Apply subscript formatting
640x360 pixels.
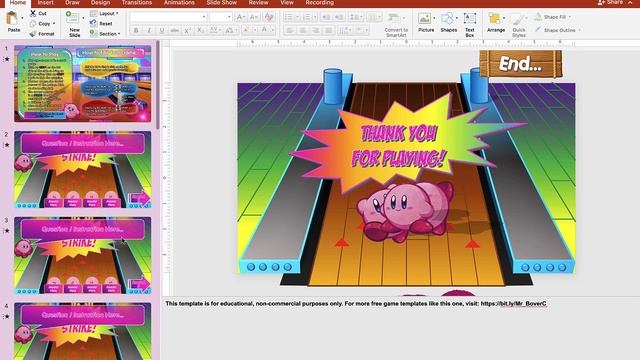[x=200, y=30]
